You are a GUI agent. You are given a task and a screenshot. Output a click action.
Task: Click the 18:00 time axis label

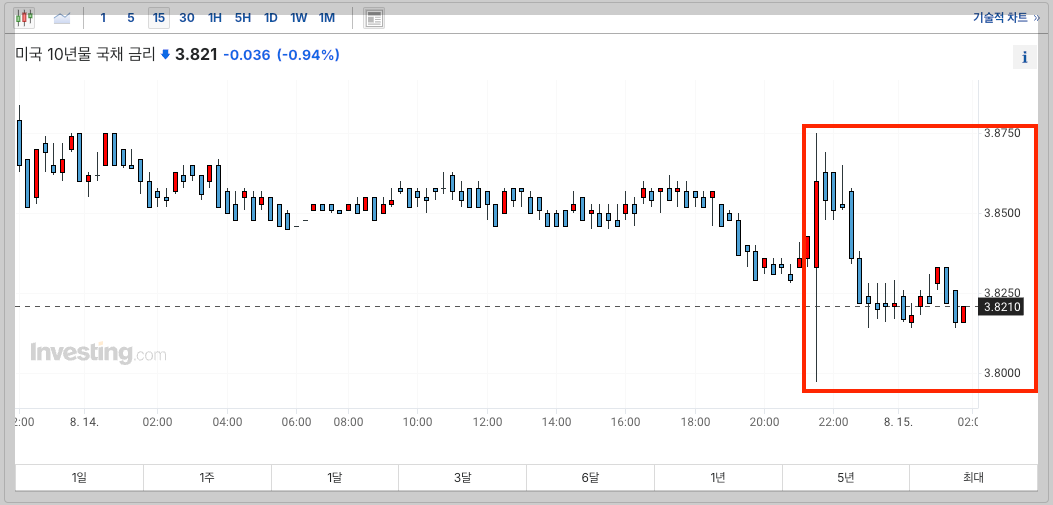coord(695,422)
